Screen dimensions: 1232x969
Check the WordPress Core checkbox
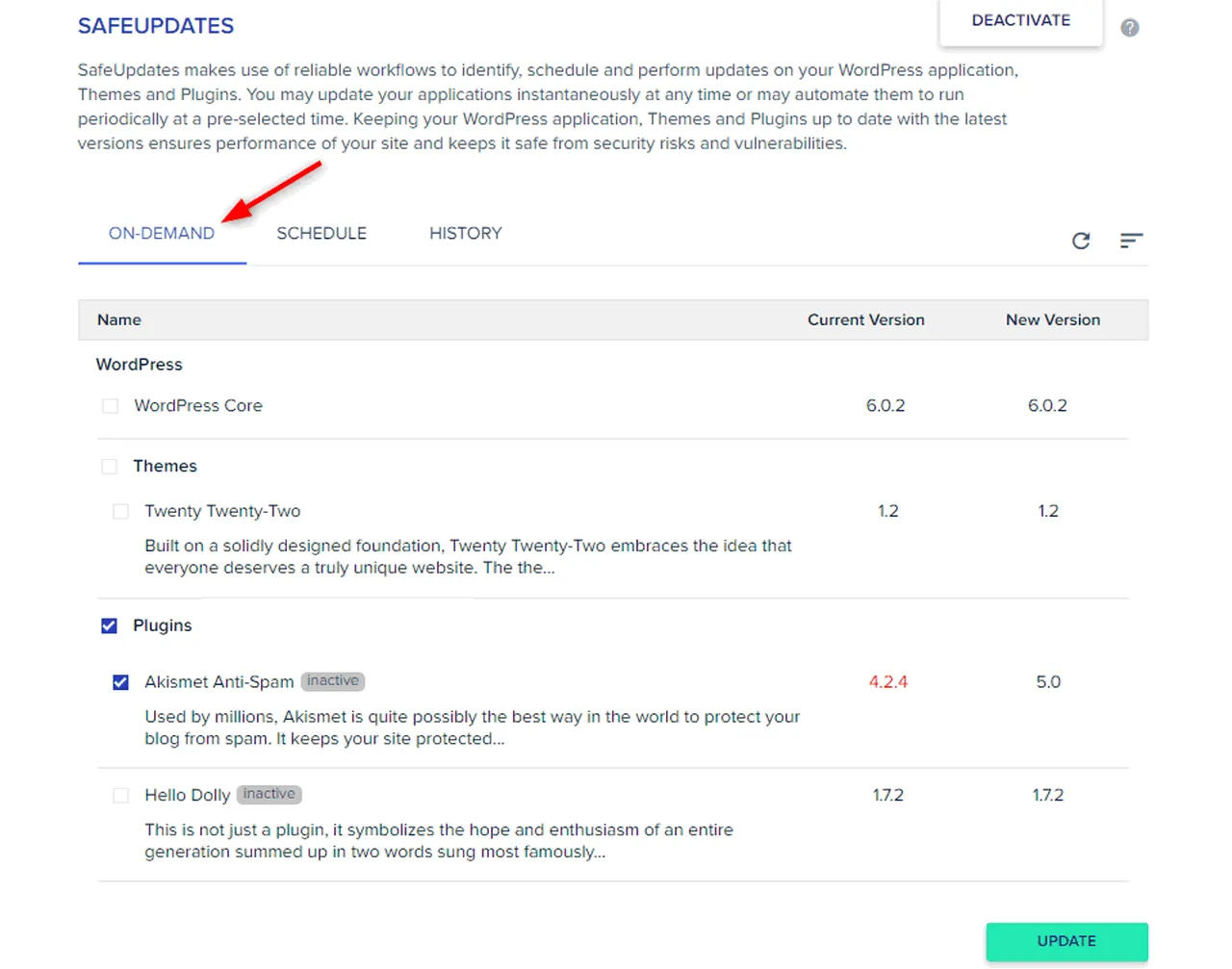111,406
